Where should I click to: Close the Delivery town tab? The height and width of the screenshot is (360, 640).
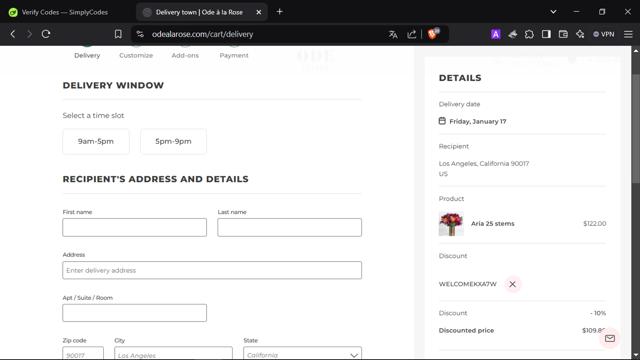click(259, 12)
